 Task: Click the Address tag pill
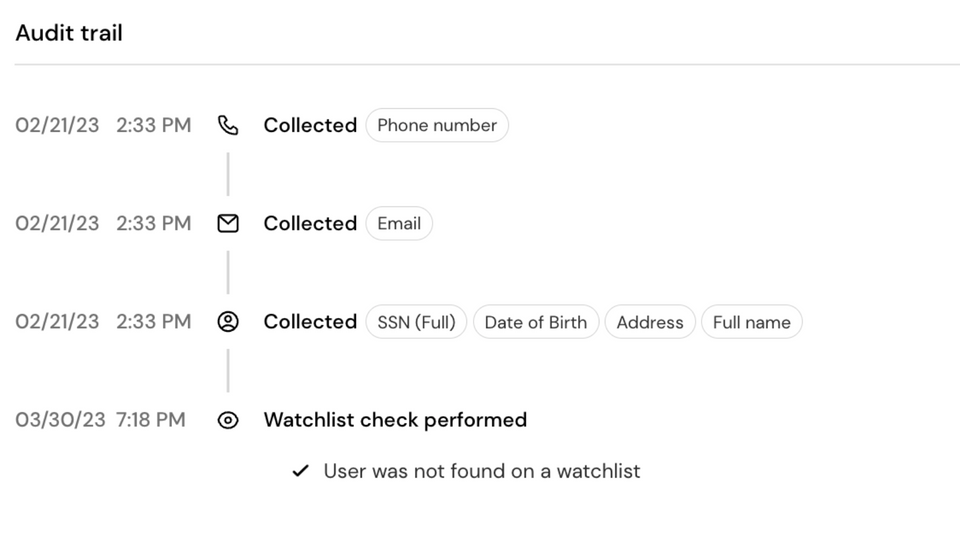click(x=650, y=322)
